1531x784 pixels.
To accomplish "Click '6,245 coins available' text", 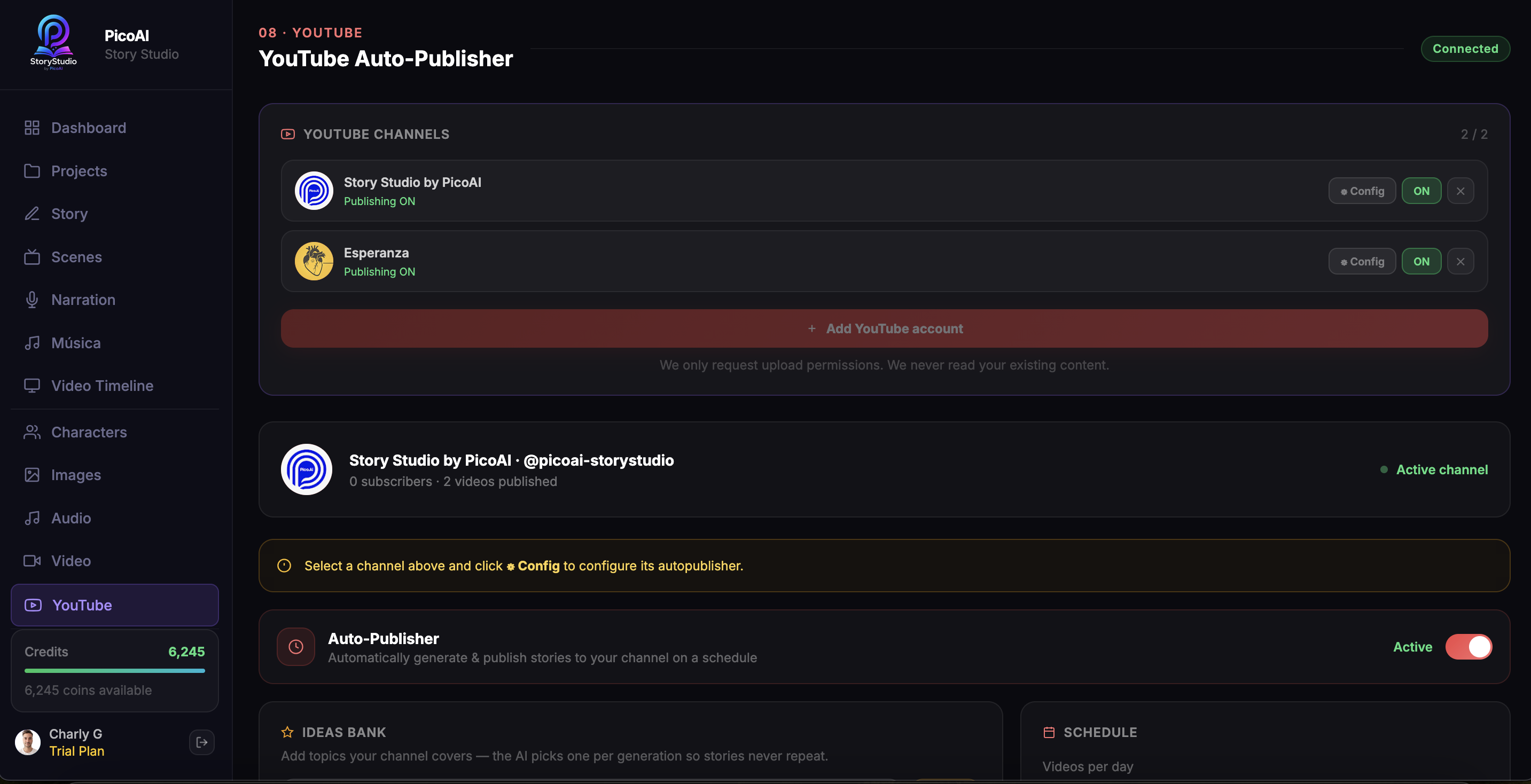I will coord(88,690).
